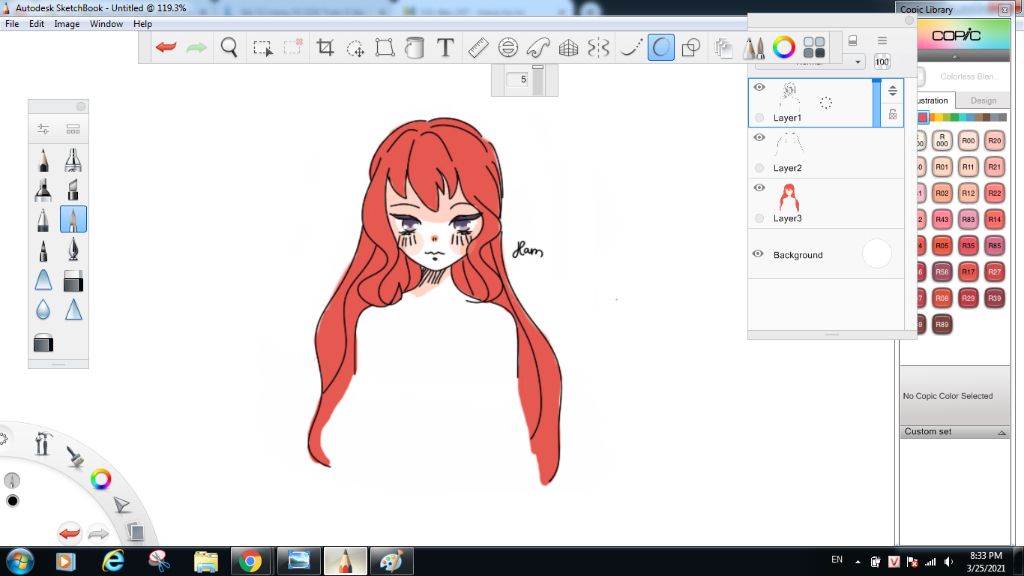
Task: Enable the Ruler guide
Action: [478, 47]
